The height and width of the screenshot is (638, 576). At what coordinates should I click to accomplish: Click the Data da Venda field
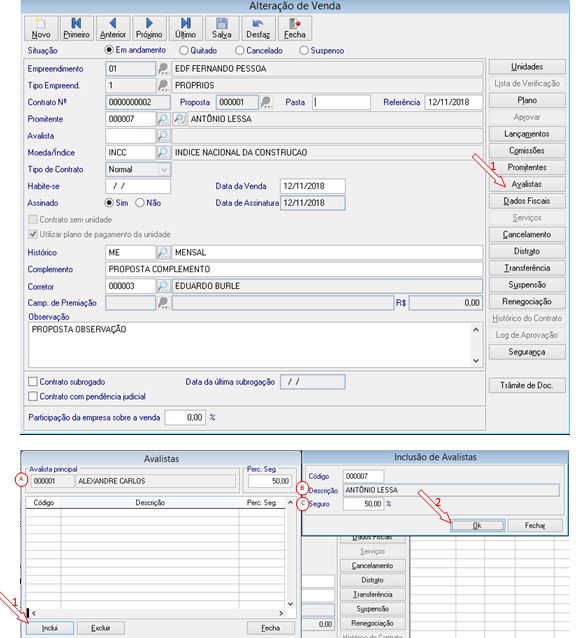[313, 186]
